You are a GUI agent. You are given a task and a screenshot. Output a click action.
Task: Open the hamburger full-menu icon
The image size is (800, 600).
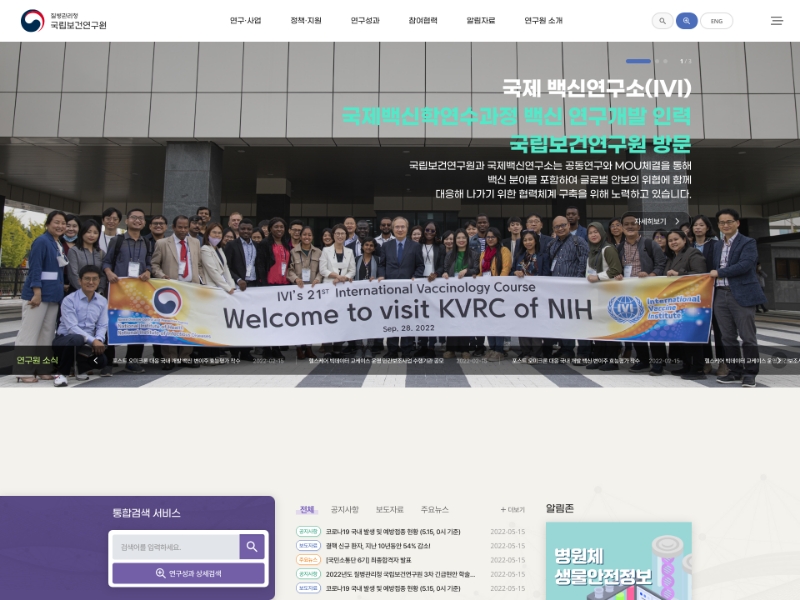[777, 21]
